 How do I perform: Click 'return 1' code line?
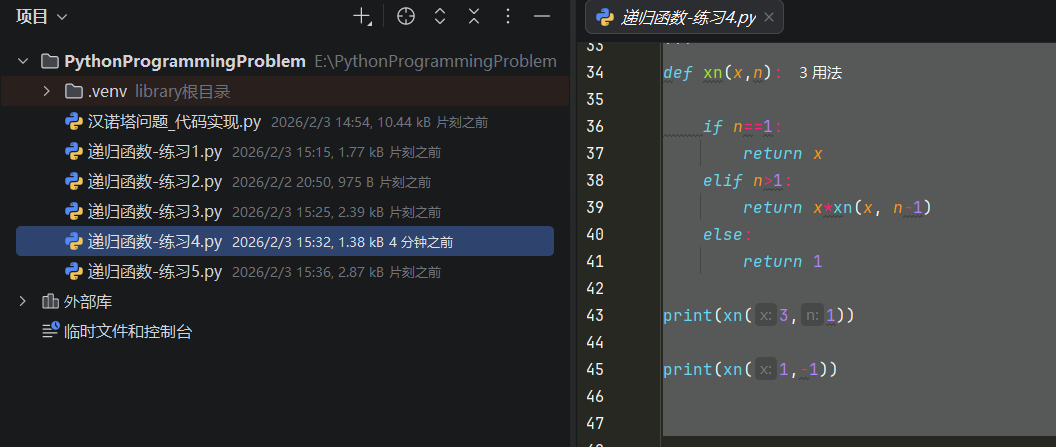pos(783,261)
